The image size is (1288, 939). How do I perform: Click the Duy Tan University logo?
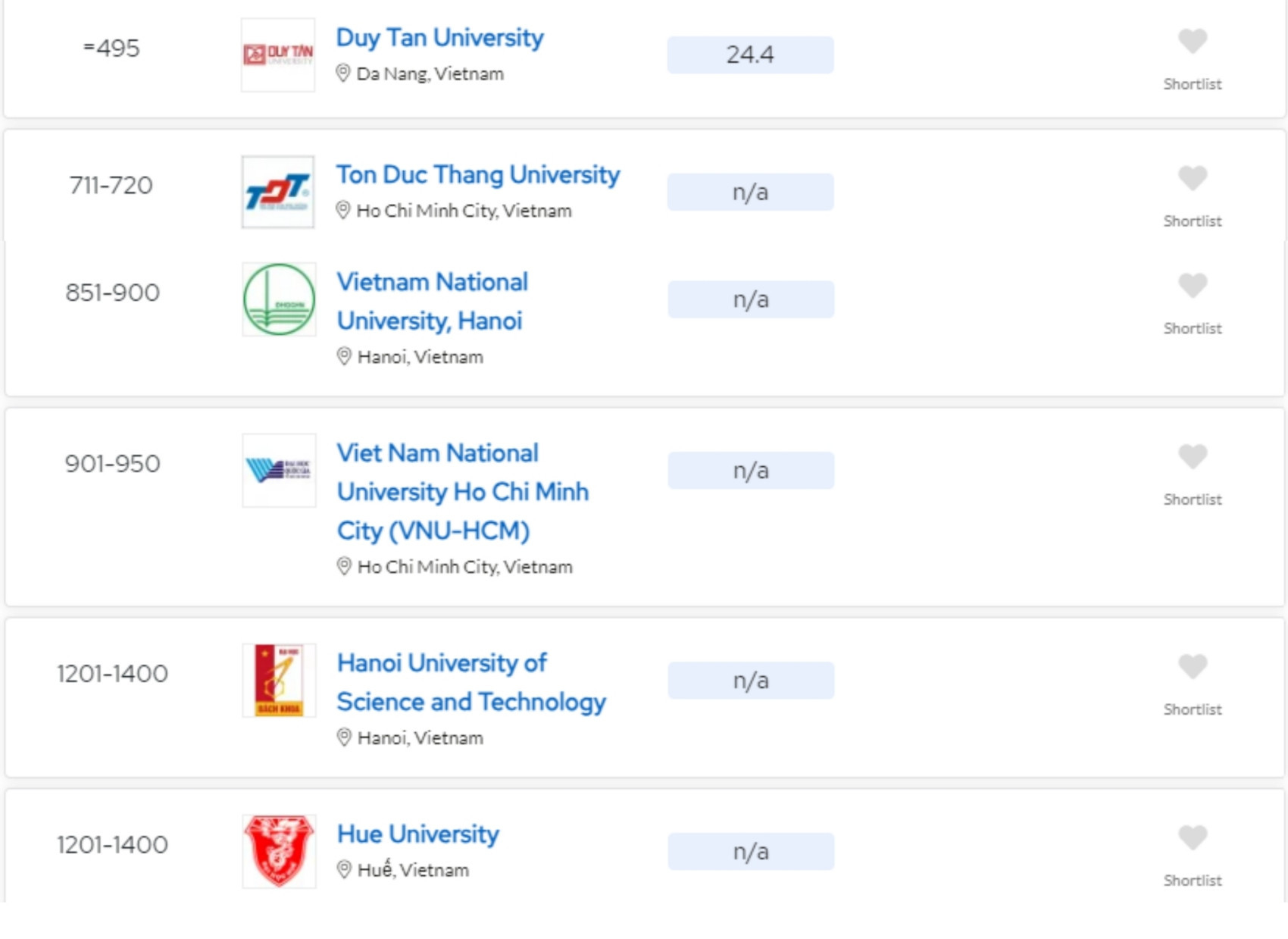click(278, 55)
